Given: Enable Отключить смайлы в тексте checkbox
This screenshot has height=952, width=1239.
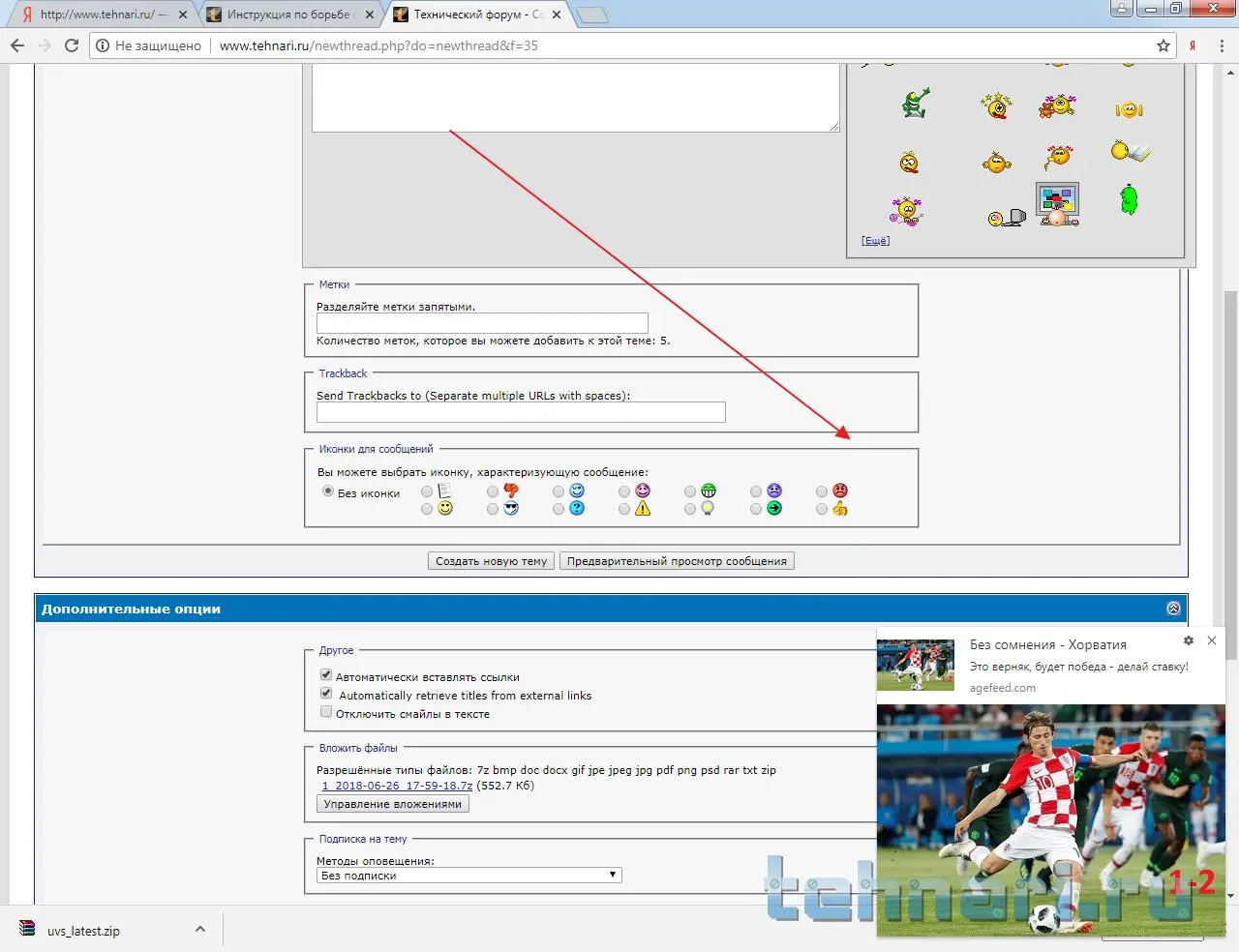Looking at the screenshot, I should [326, 712].
